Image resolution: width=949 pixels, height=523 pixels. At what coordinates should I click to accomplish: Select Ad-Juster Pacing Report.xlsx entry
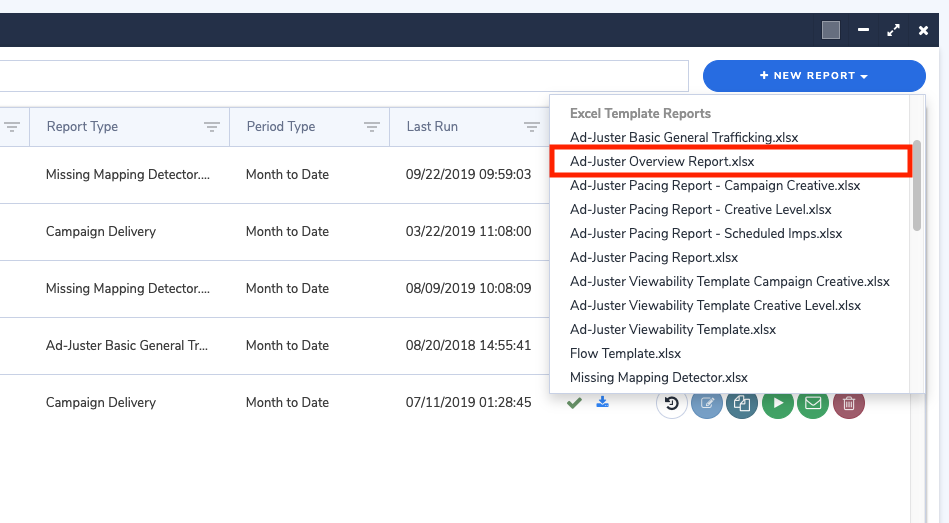coord(654,257)
